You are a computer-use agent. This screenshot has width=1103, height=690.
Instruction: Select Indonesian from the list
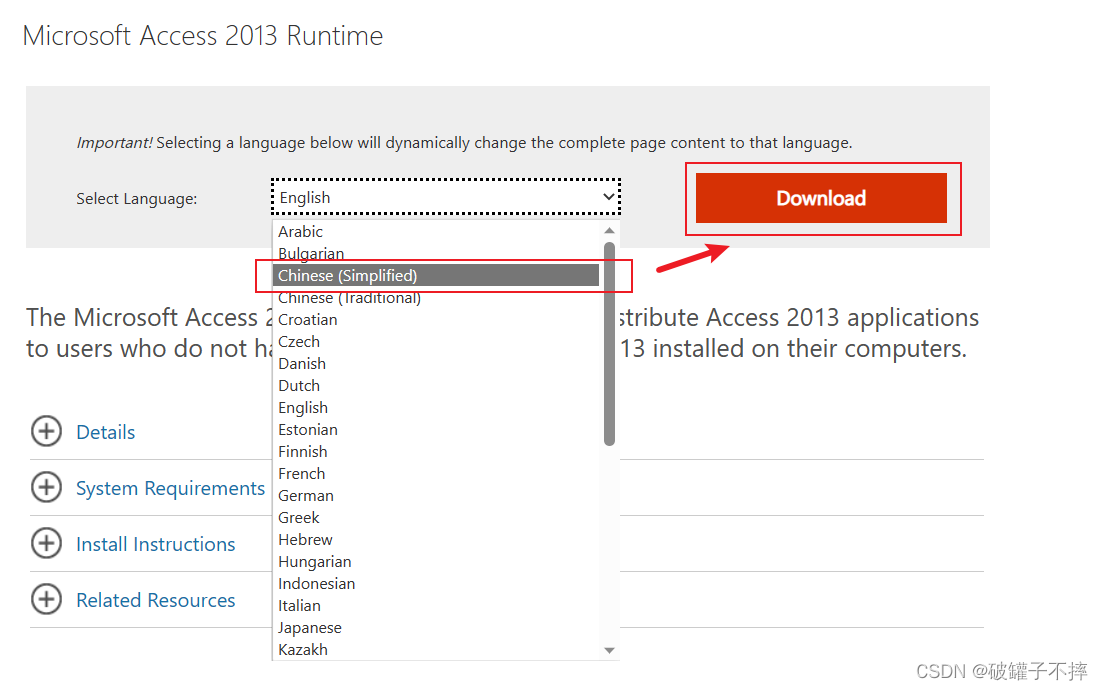point(436,583)
